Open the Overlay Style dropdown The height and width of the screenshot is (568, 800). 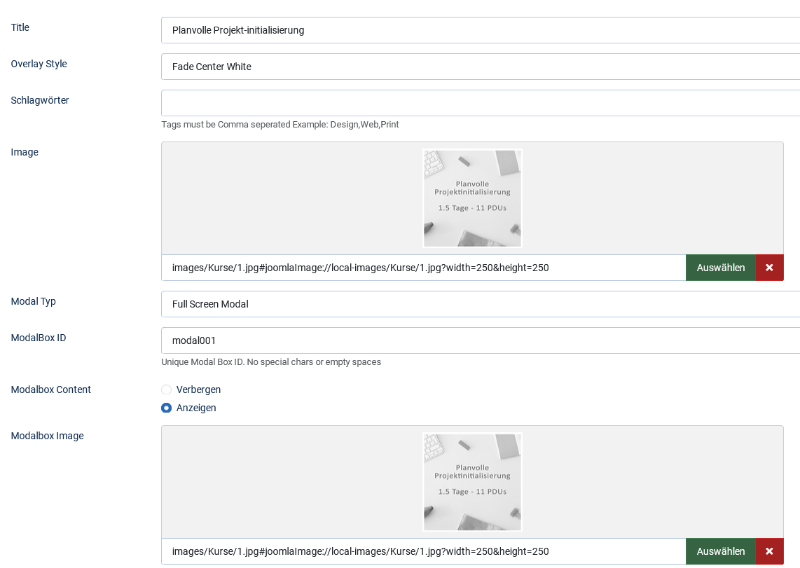(481, 66)
